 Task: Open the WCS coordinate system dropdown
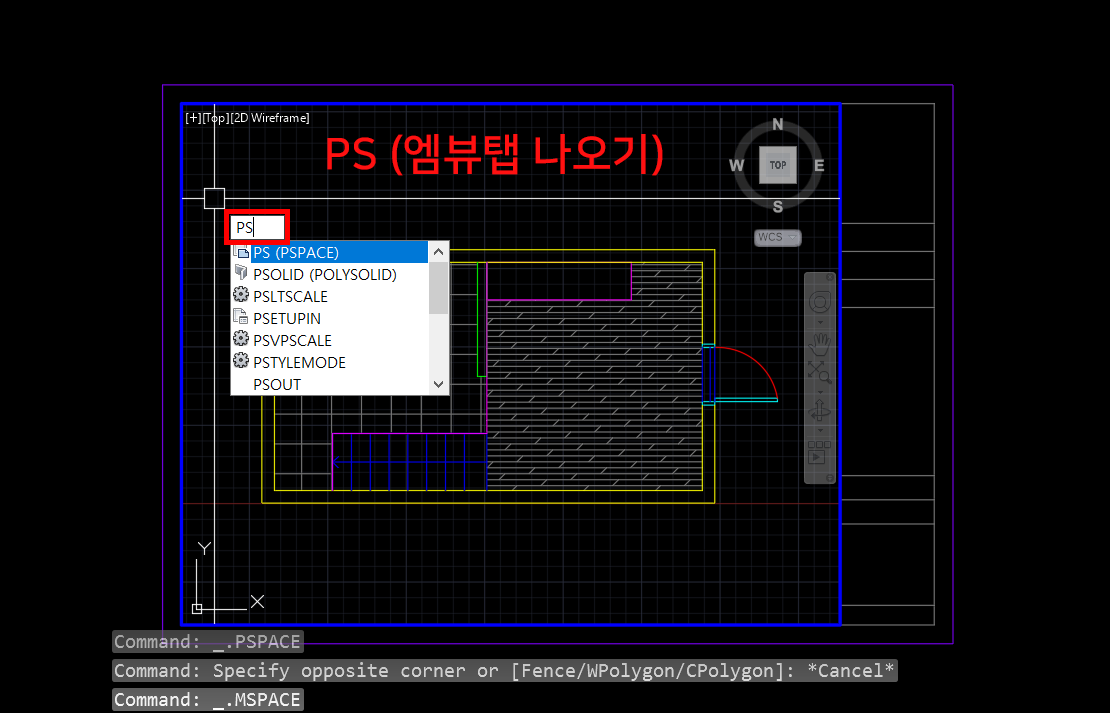777,237
